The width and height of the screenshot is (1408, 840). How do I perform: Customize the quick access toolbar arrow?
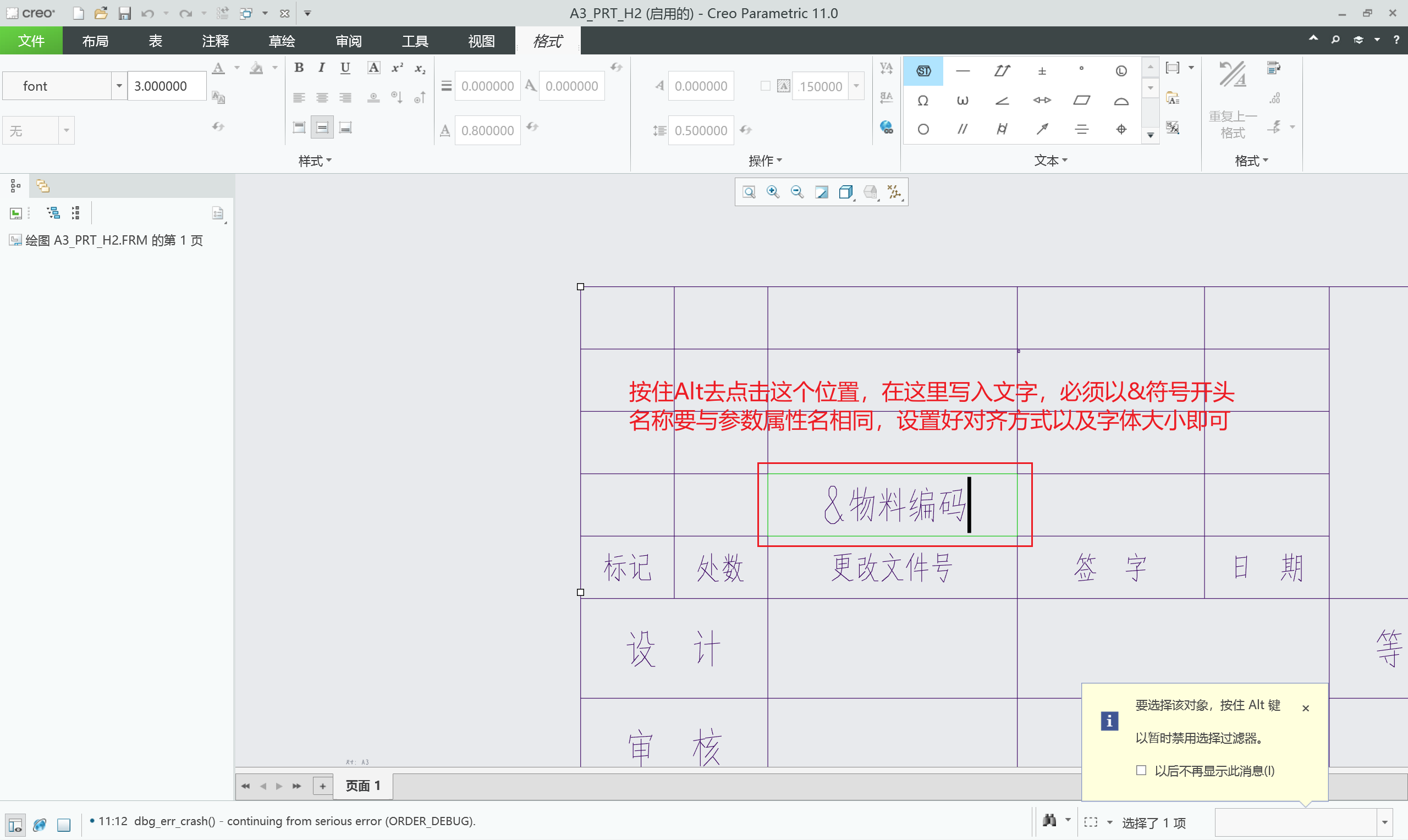point(307,13)
